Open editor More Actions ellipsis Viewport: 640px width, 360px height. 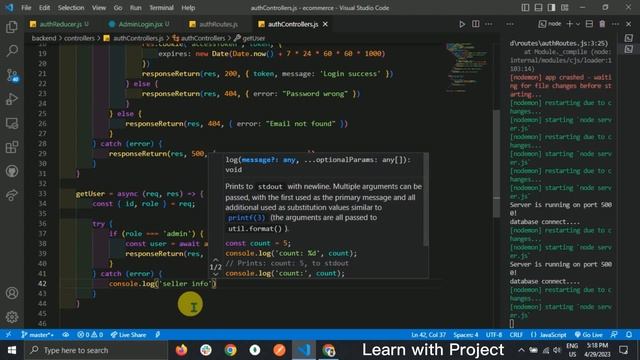click(x=489, y=24)
